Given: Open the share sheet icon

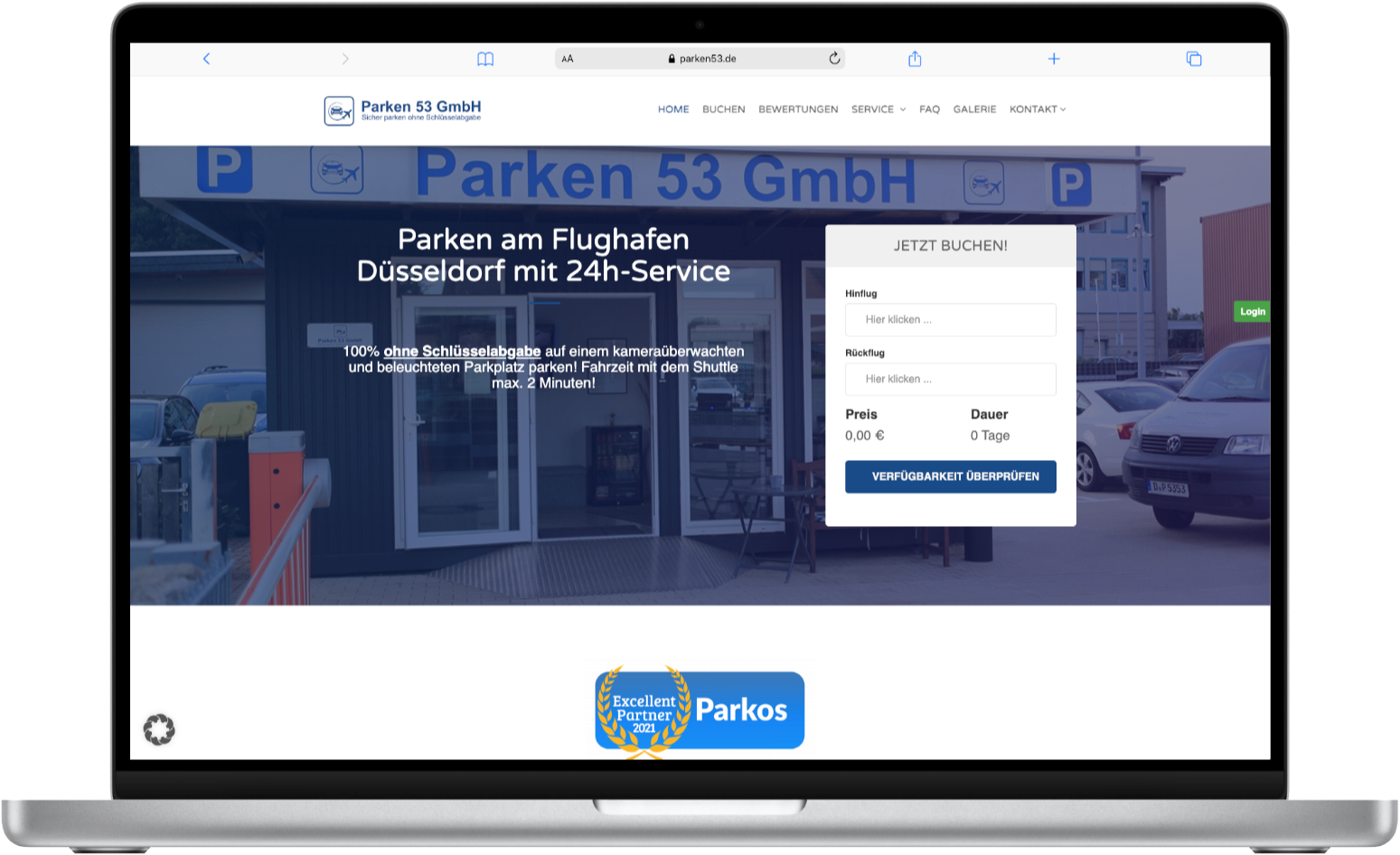Looking at the screenshot, I should tap(915, 59).
